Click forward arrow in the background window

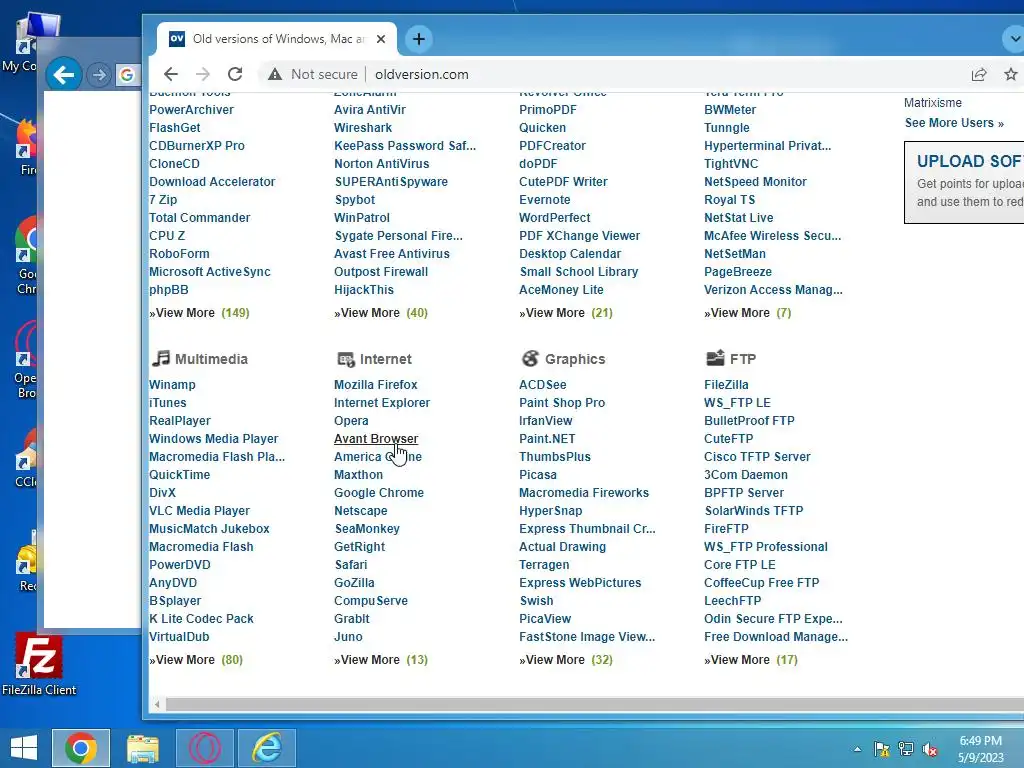(x=99, y=75)
